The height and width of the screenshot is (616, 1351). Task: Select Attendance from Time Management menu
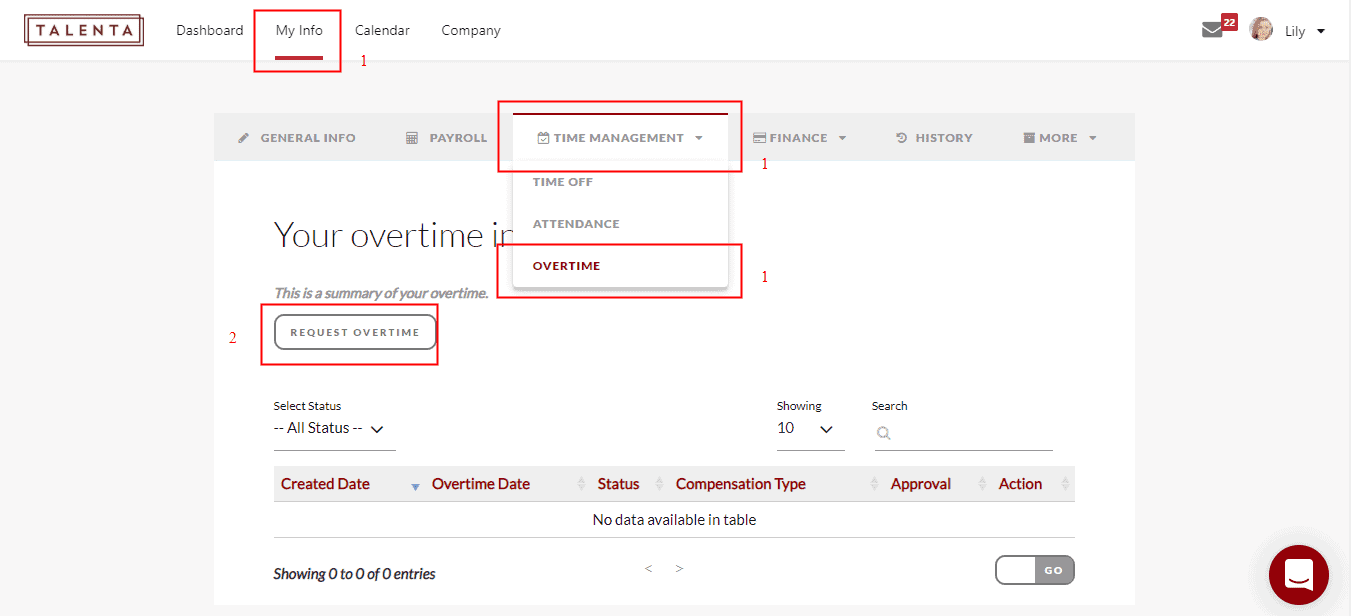pyautogui.click(x=576, y=224)
